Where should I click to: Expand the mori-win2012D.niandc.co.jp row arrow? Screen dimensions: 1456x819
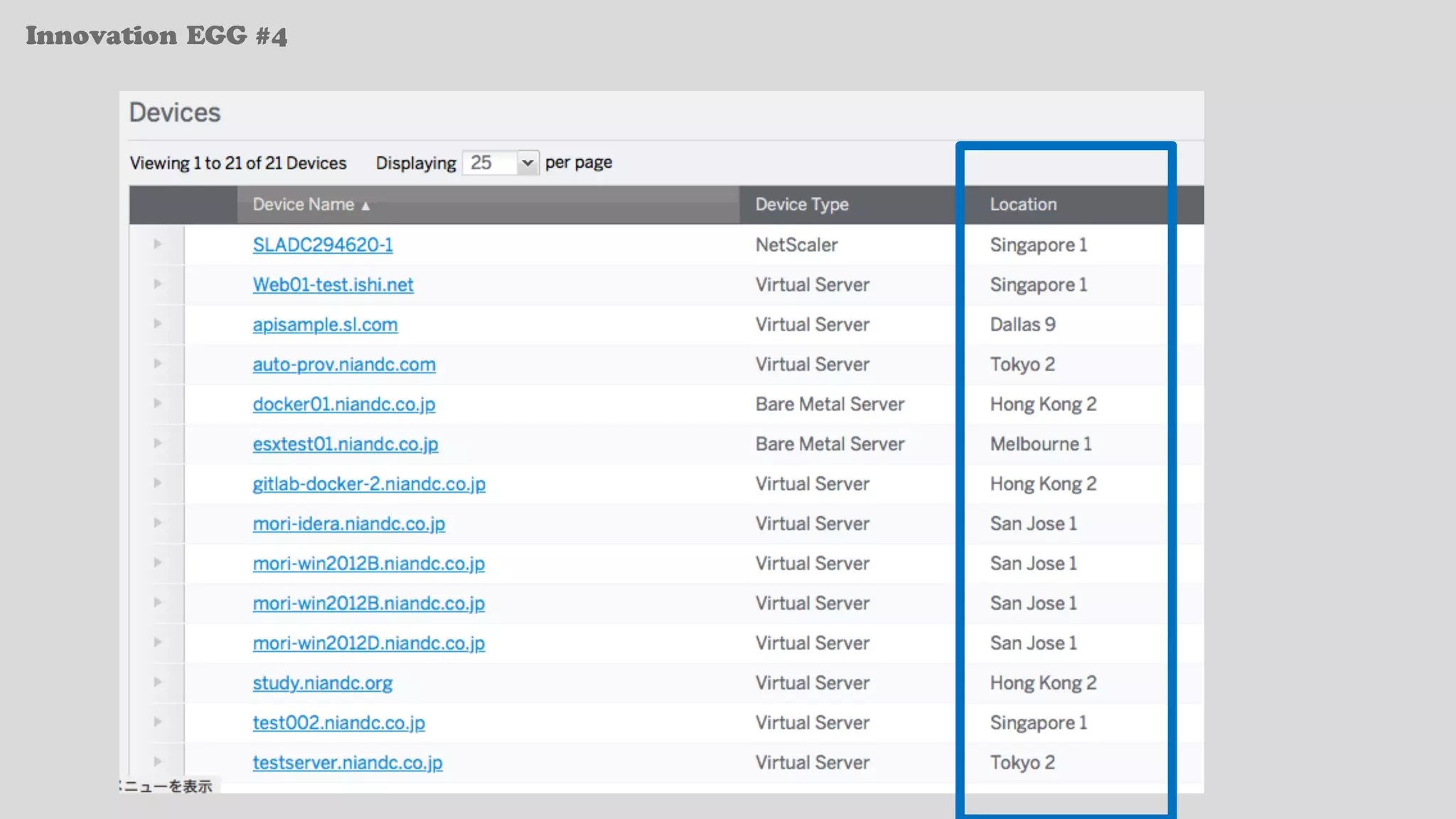[157, 643]
